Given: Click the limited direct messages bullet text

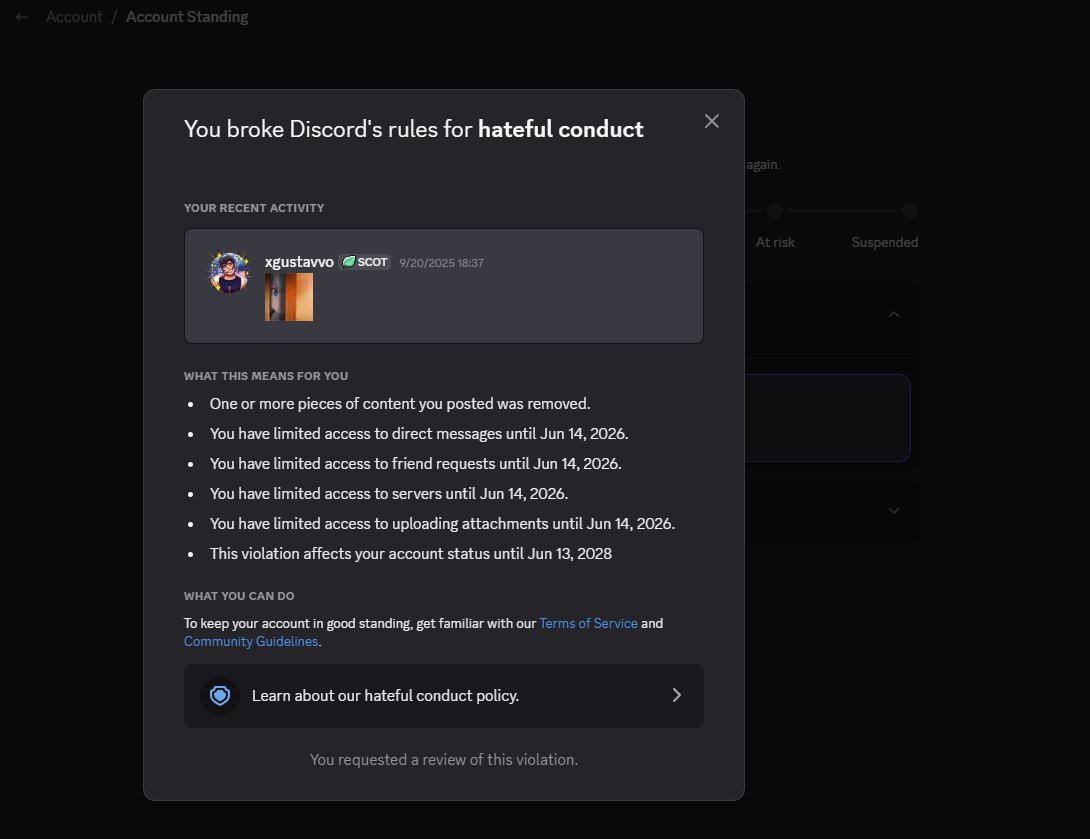Looking at the screenshot, I should click(x=419, y=434).
